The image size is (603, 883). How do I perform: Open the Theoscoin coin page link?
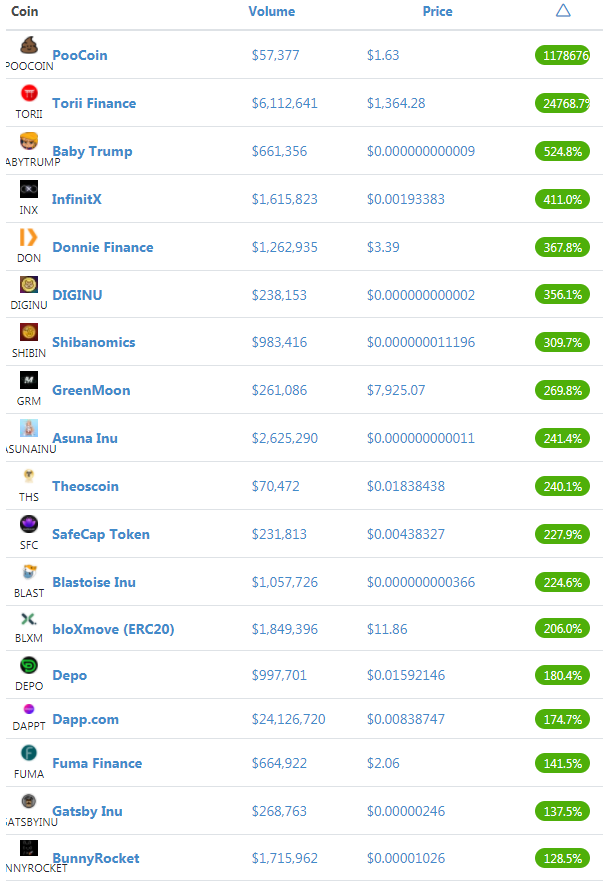coord(86,486)
